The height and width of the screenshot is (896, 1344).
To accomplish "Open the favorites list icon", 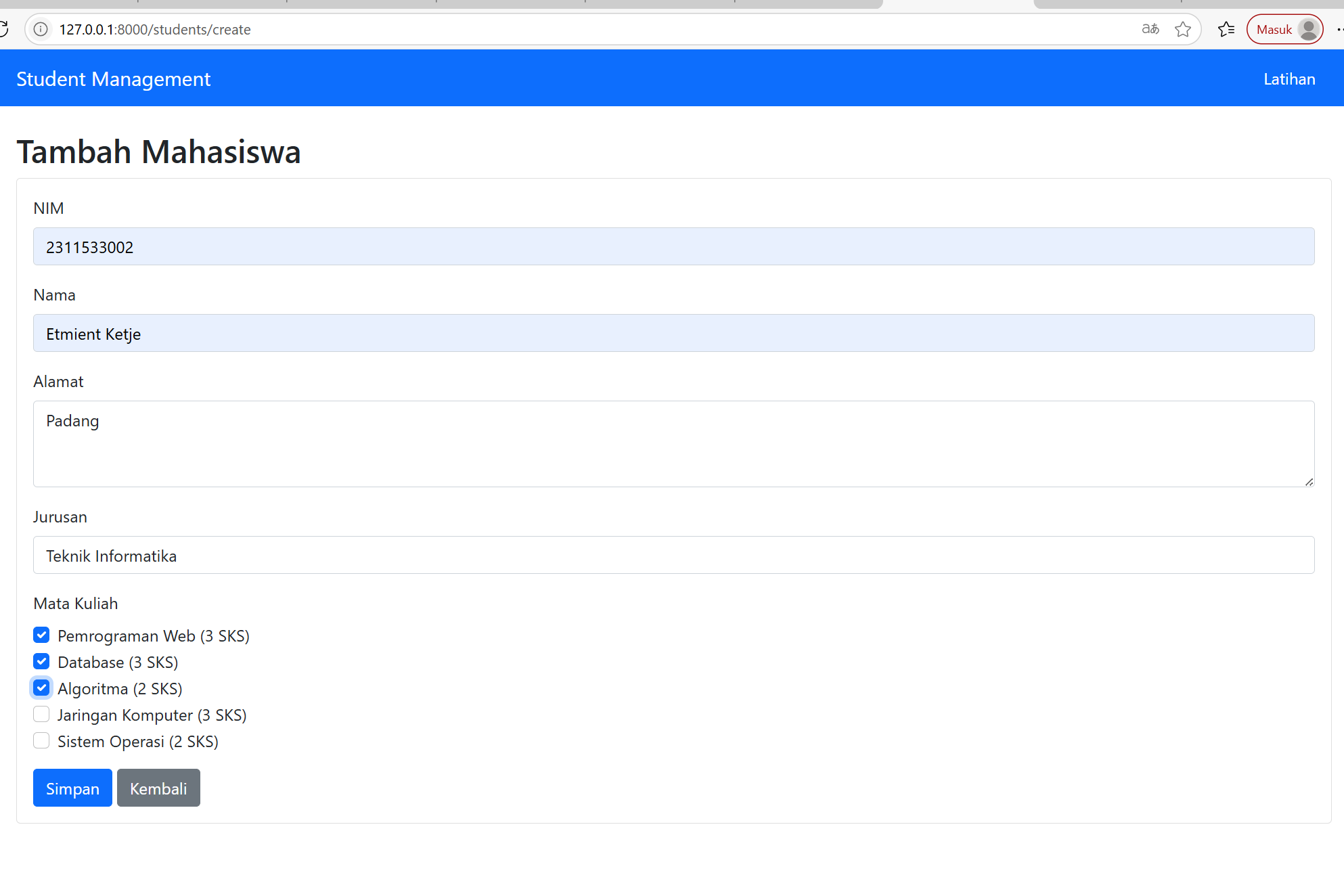I will coord(1226,29).
